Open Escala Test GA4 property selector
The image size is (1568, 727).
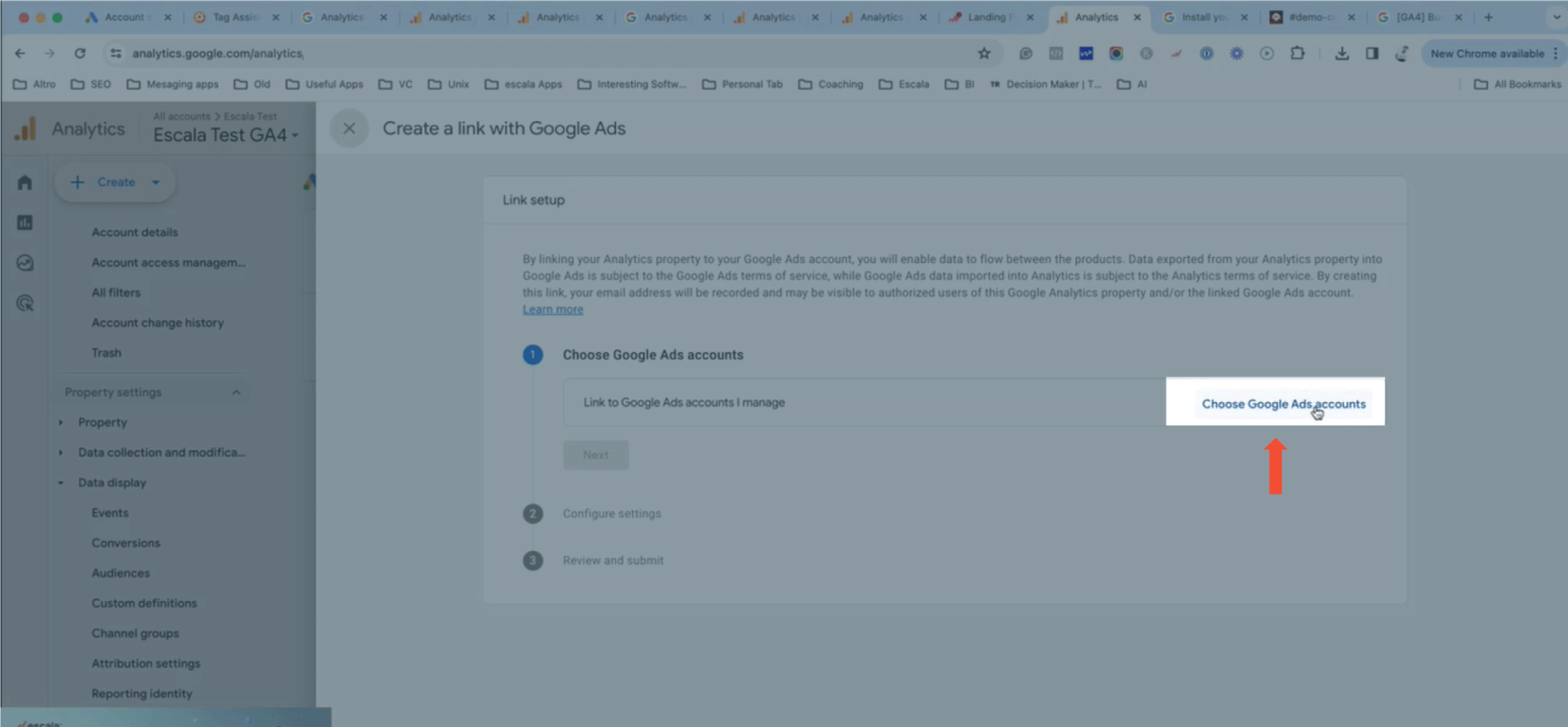(226, 135)
